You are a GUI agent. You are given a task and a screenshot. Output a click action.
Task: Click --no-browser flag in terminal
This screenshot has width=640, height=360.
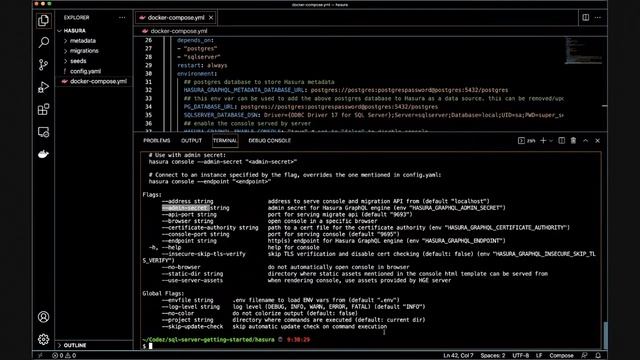(x=181, y=267)
